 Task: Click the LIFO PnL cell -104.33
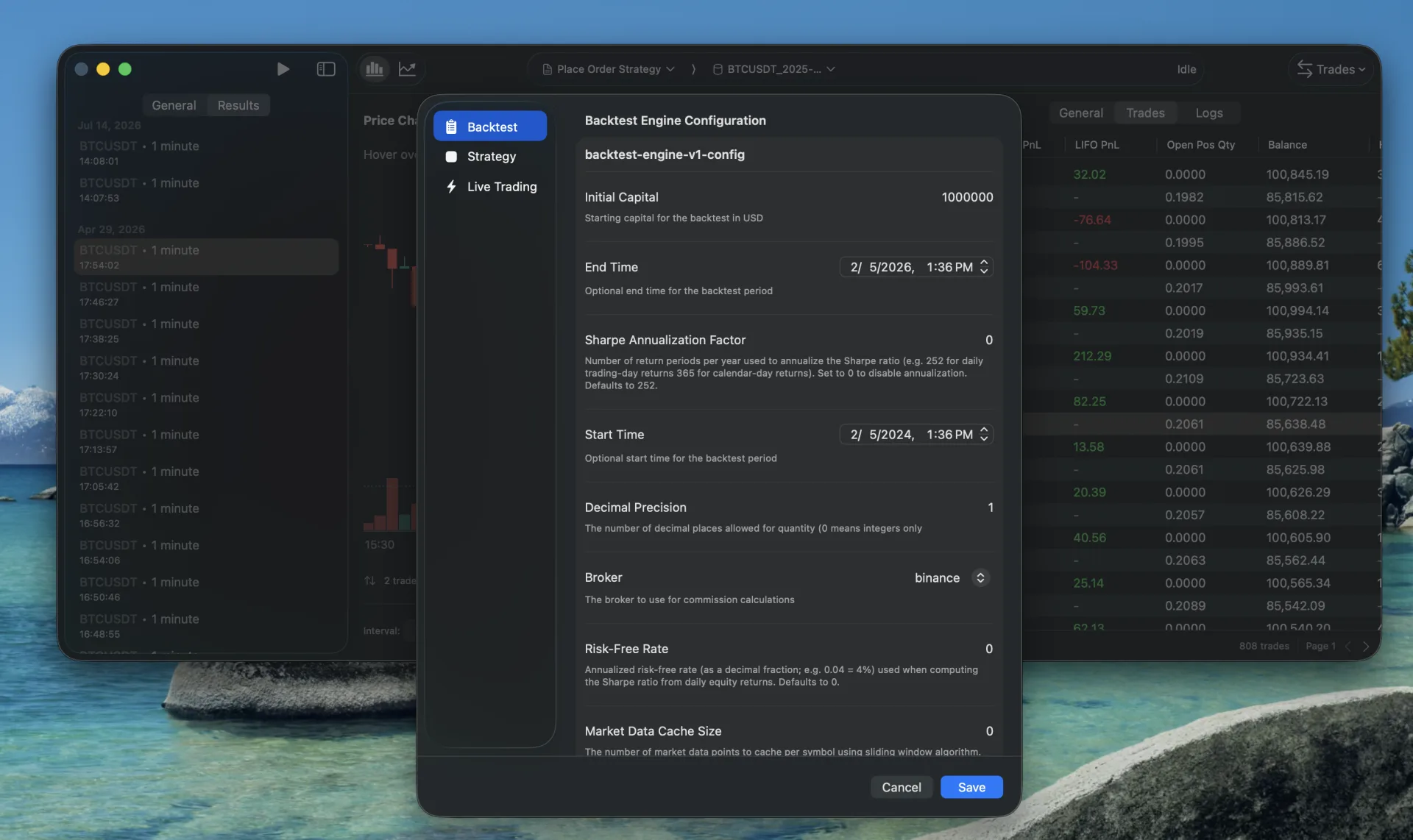point(1095,266)
